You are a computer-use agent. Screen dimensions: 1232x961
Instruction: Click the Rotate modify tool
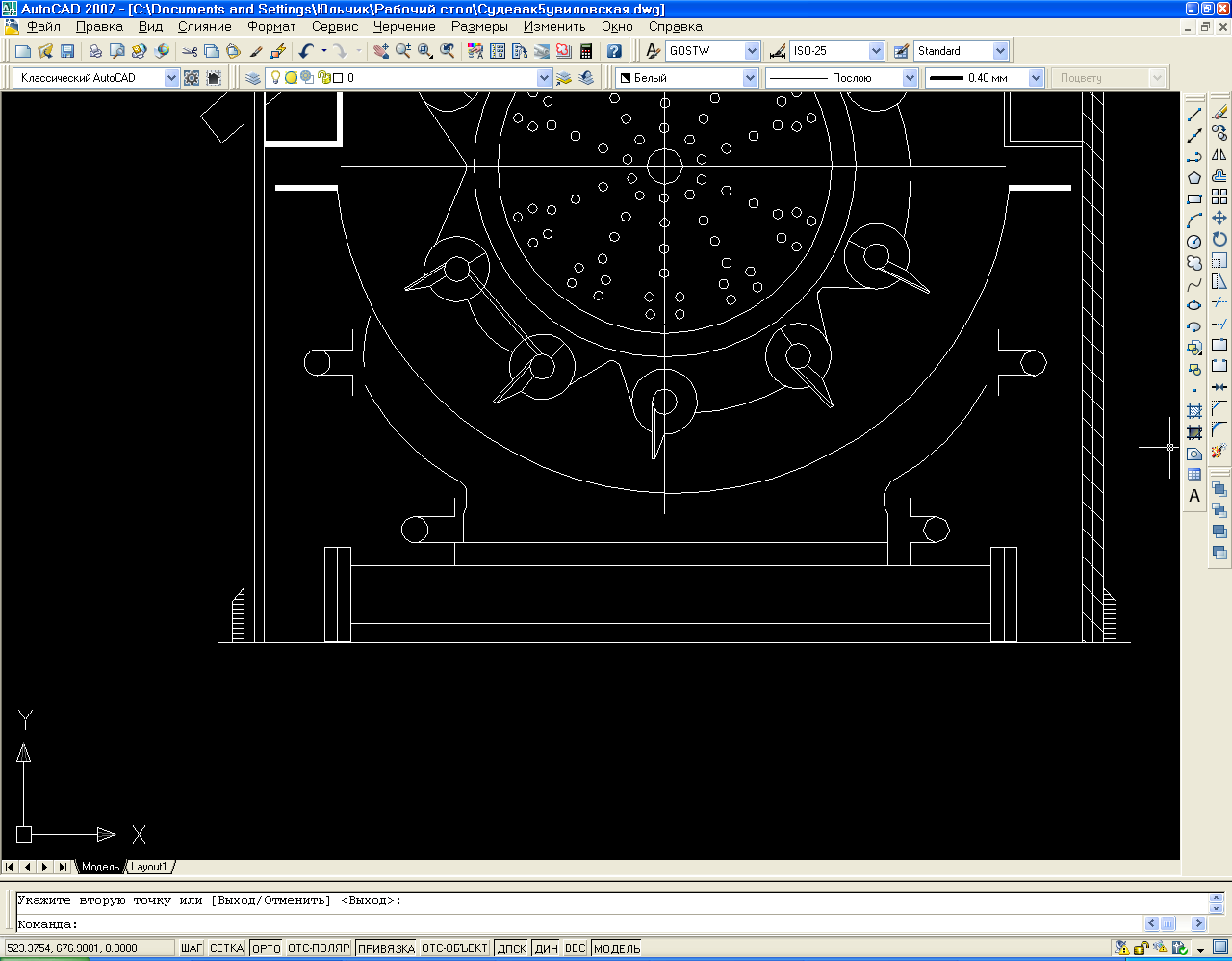point(1219,240)
